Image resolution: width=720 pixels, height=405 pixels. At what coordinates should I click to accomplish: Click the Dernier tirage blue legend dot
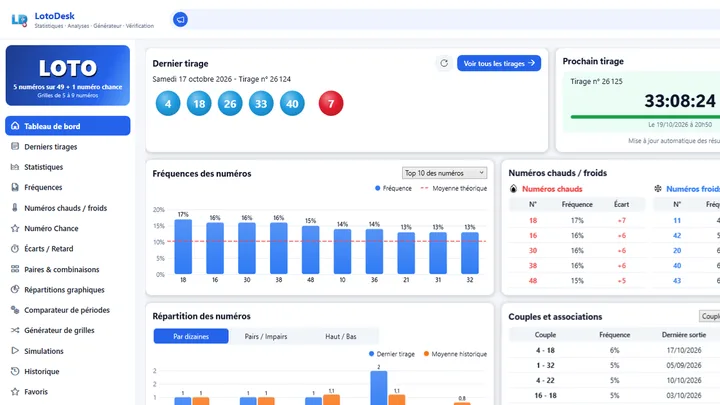pyautogui.click(x=371, y=354)
